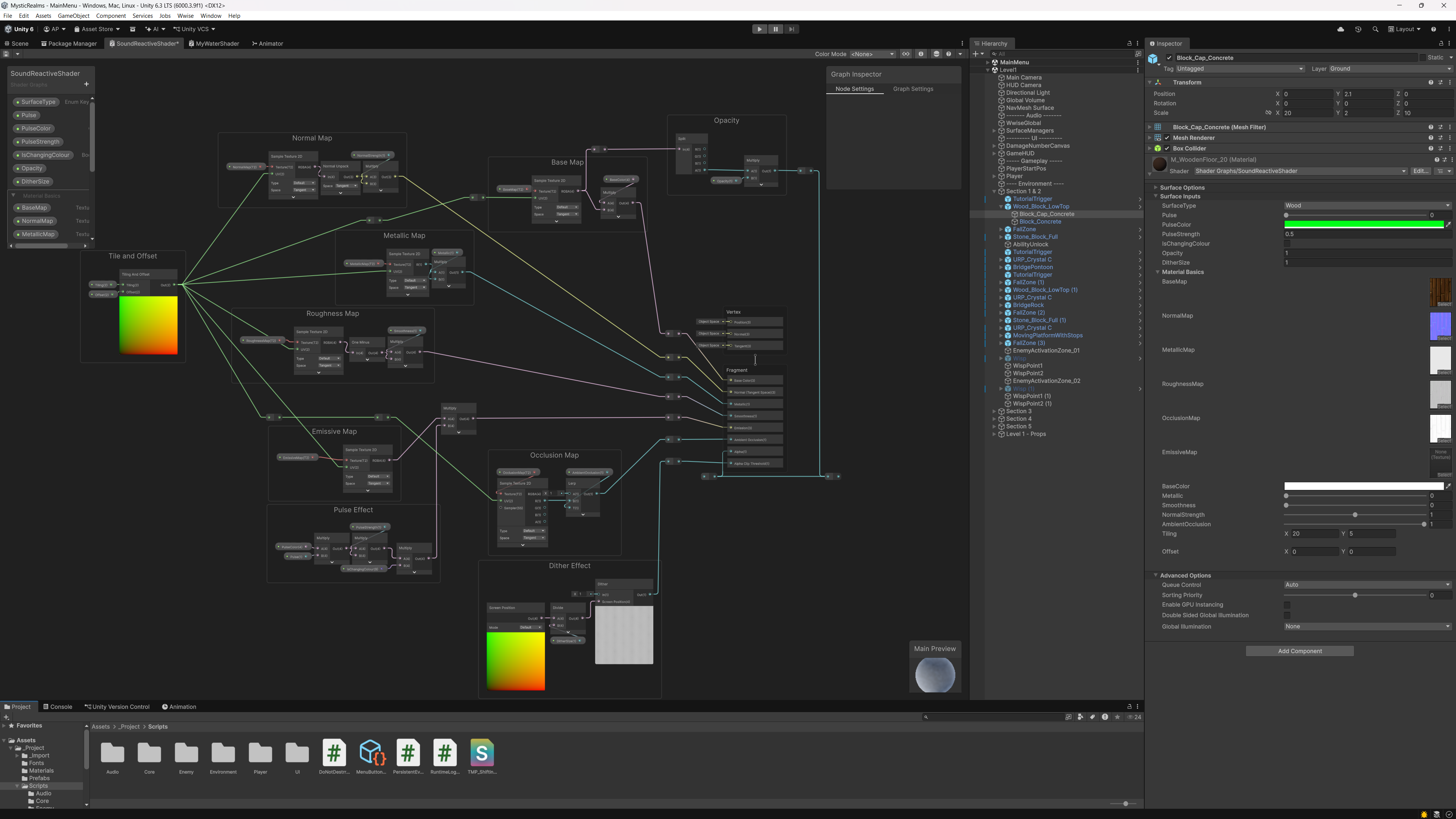Open the white BaseColor swatch

1363,486
